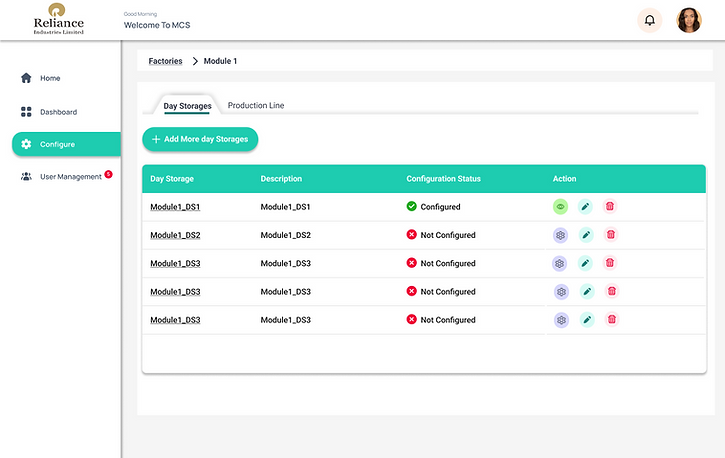Select the Module1_DS1 description cell
Screen dimensions: 725x458
pyautogui.click(x=285, y=207)
